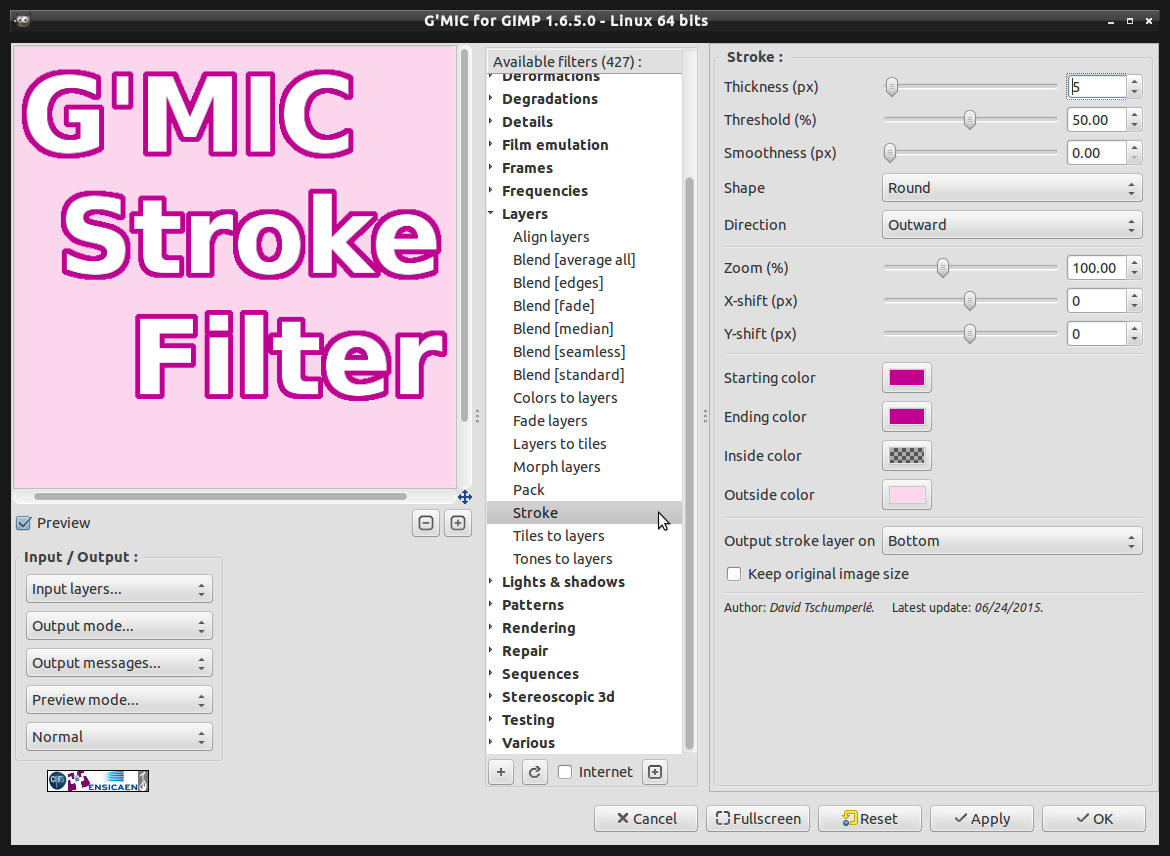Expand the Film emulation category

coord(491,145)
